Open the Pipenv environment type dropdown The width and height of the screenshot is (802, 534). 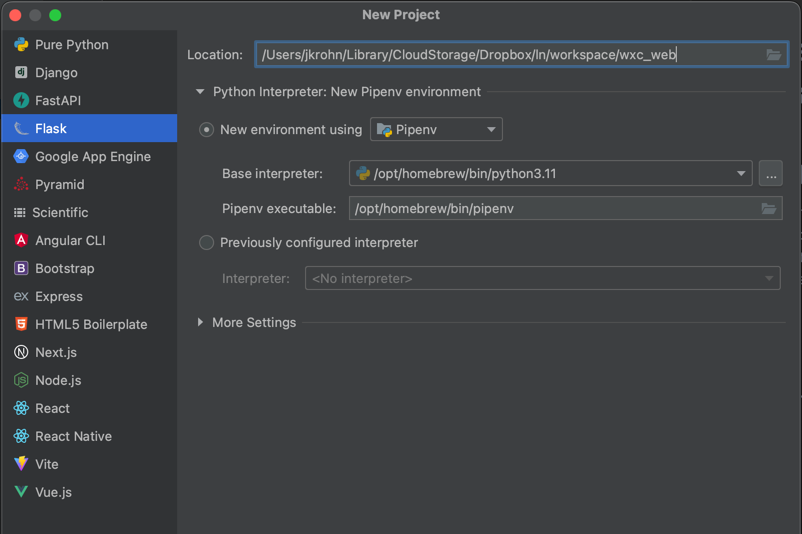[x=436, y=130]
